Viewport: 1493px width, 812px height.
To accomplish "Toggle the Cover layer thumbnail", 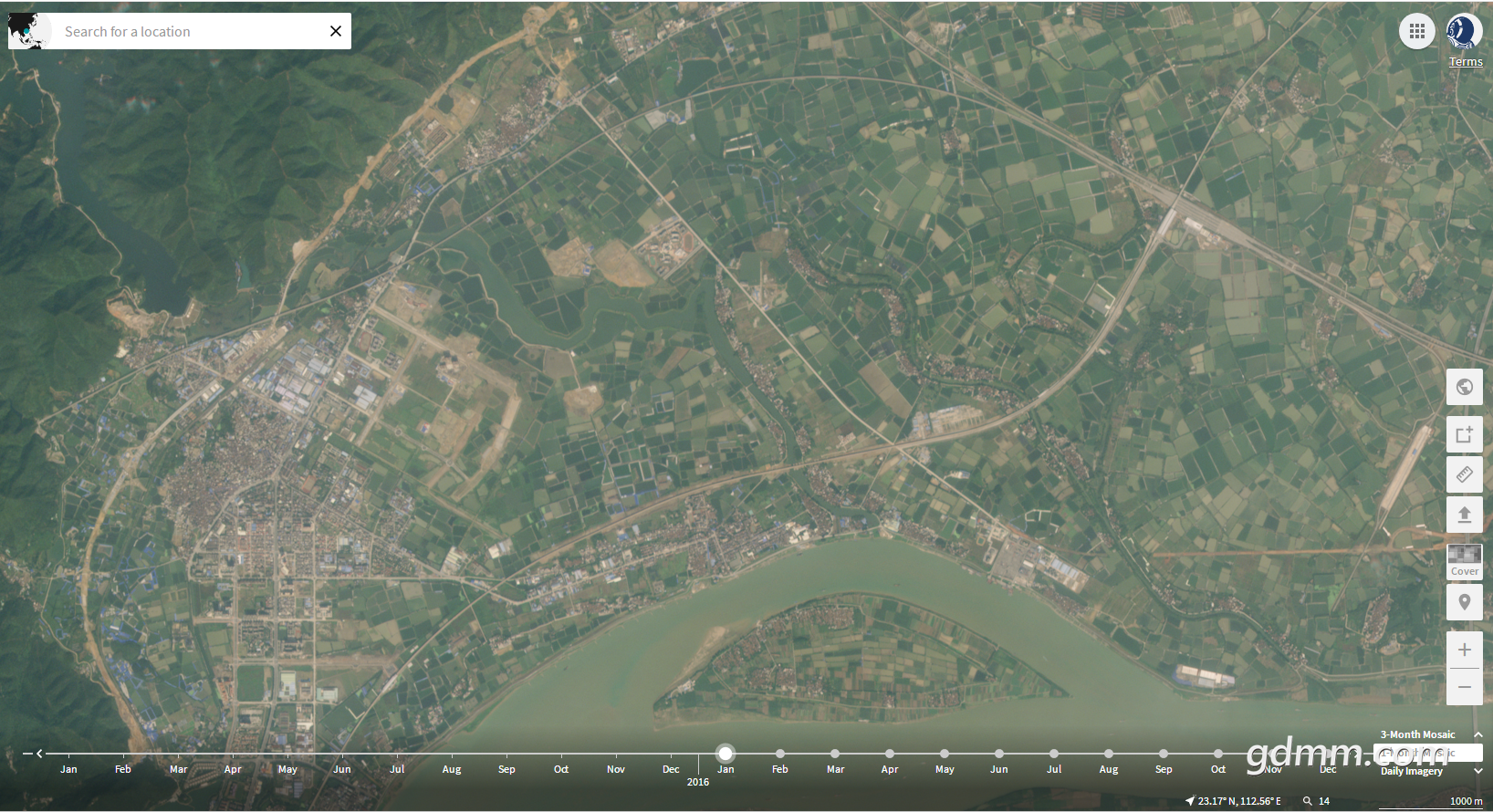I will [1465, 561].
